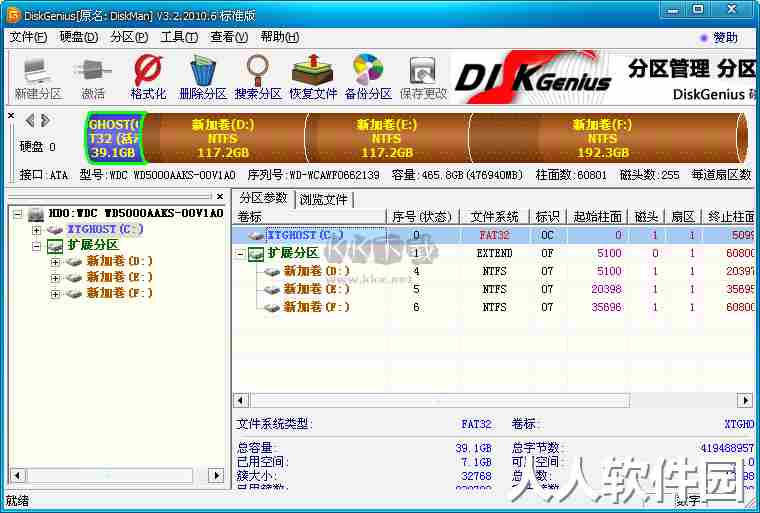
Task: Click left tree scrollbar left arrow
Action: (x=18, y=475)
